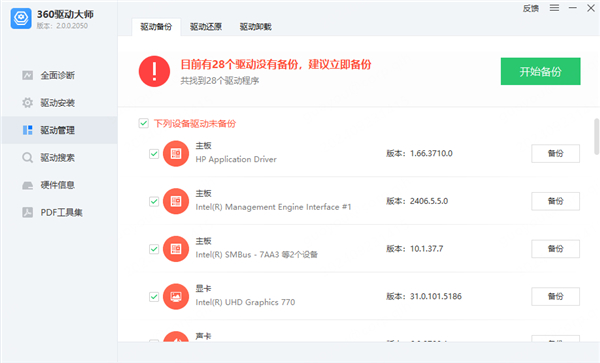Open the 硬件信息 sidebar item

(x=59, y=185)
